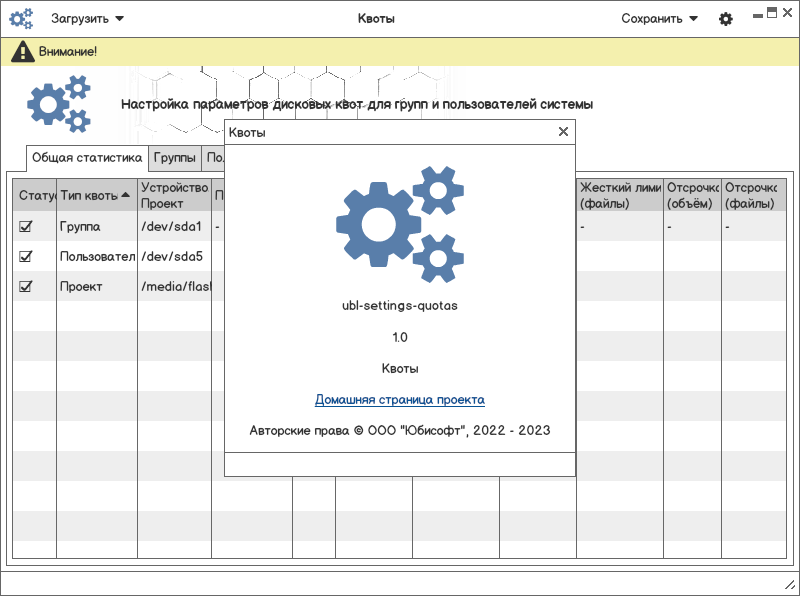This screenshot has width=800, height=596.
Task: Sort by Устройство Проект column header
Action: pos(174,195)
